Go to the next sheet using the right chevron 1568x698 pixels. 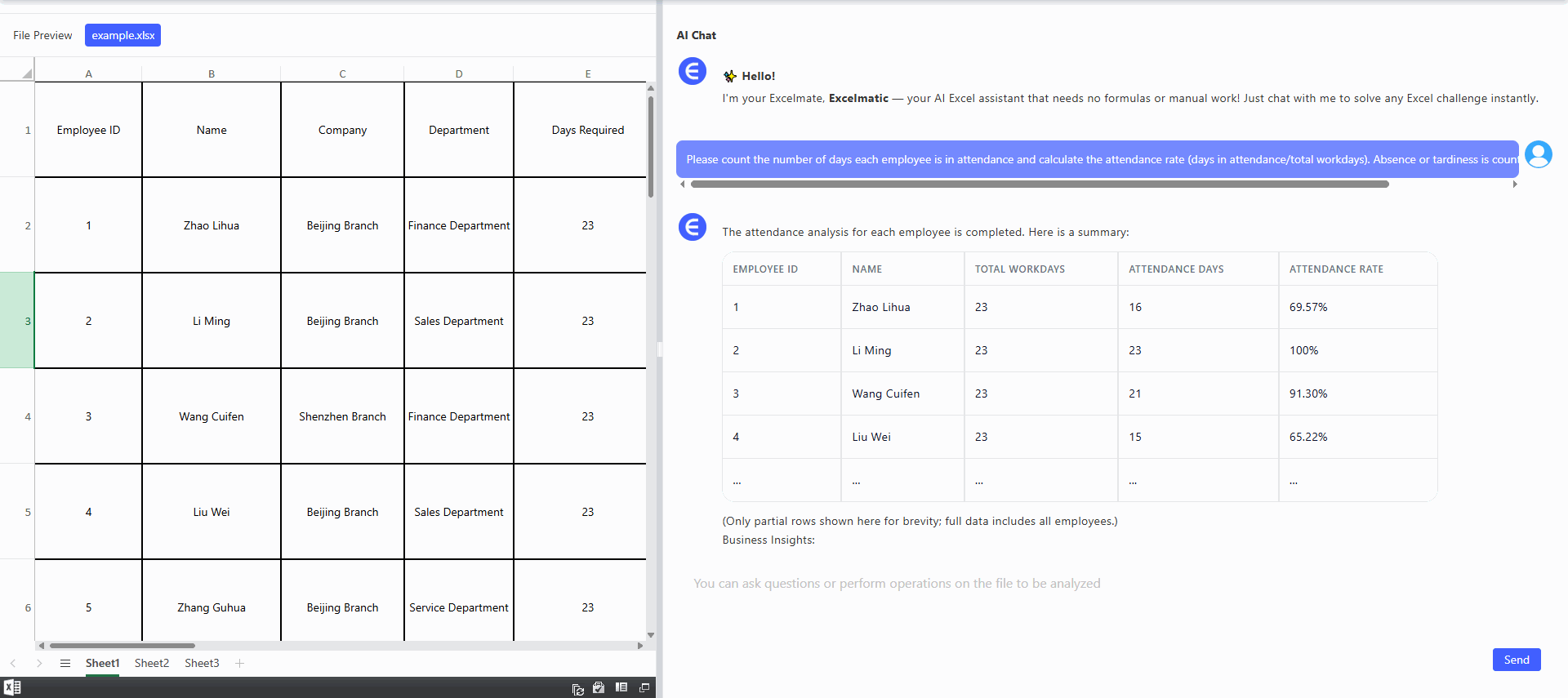click(39, 663)
